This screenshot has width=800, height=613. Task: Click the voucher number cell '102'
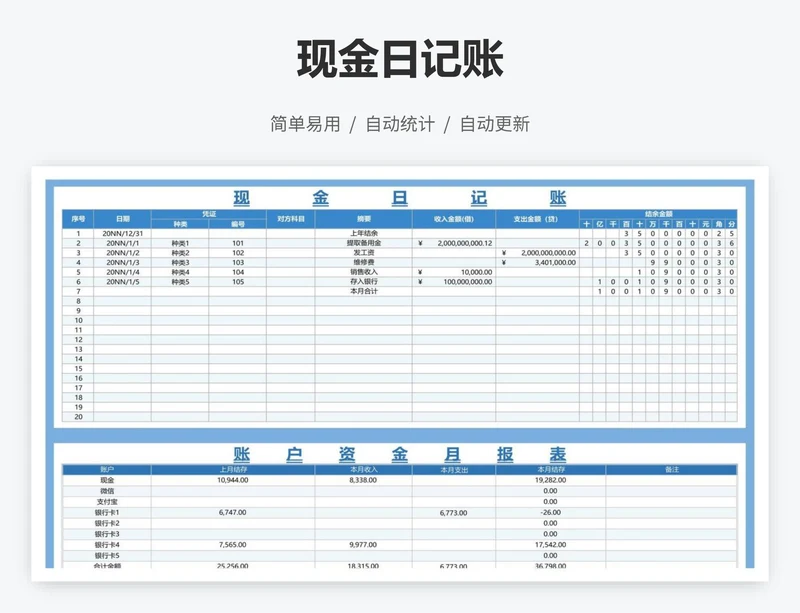click(x=238, y=253)
